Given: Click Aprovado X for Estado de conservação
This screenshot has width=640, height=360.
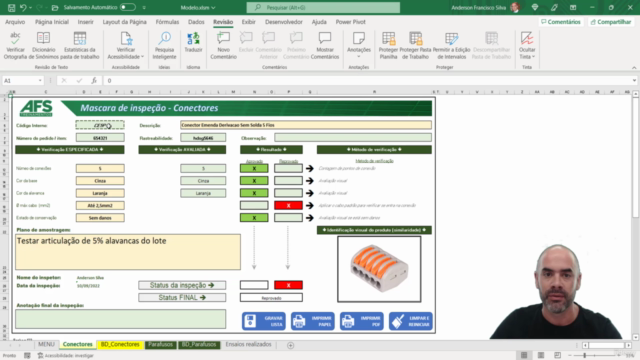Looking at the screenshot, I should click(254, 218).
